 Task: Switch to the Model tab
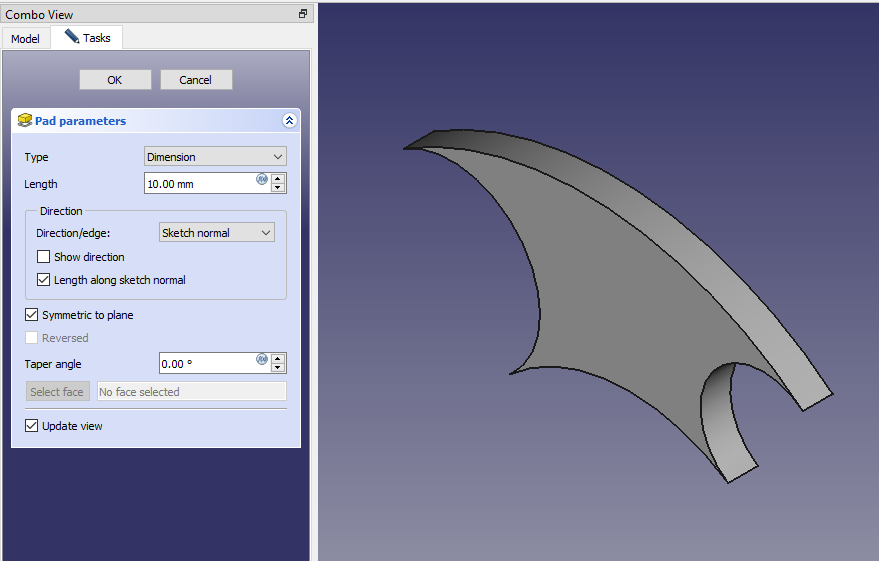(x=25, y=39)
